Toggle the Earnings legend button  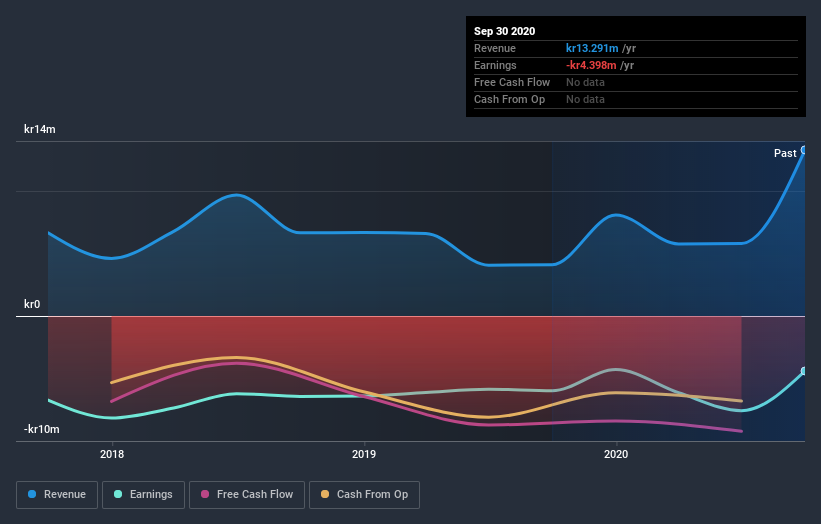(x=143, y=495)
